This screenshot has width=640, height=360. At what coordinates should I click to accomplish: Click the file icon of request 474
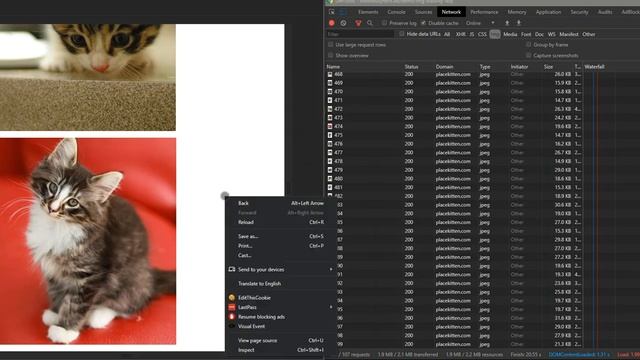tap(330, 127)
